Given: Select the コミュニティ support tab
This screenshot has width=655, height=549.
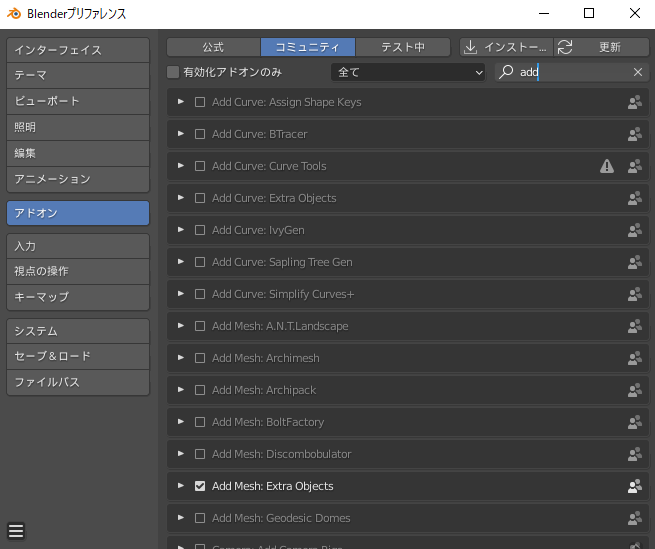Looking at the screenshot, I should (x=308, y=47).
